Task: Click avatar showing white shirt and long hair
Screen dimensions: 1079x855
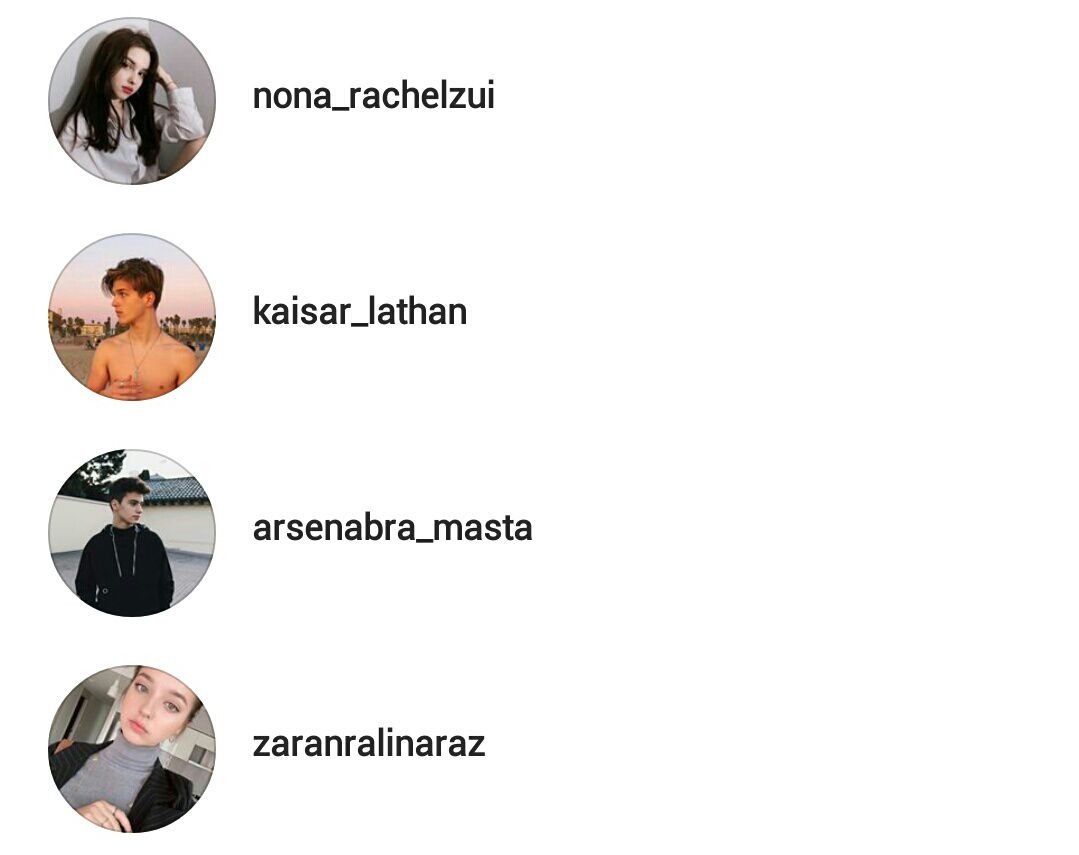Action: [131, 101]
